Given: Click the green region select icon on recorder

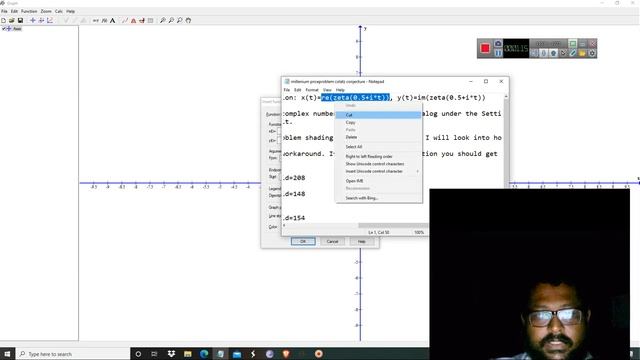Looking at the screenshot, I should point(573,44).
